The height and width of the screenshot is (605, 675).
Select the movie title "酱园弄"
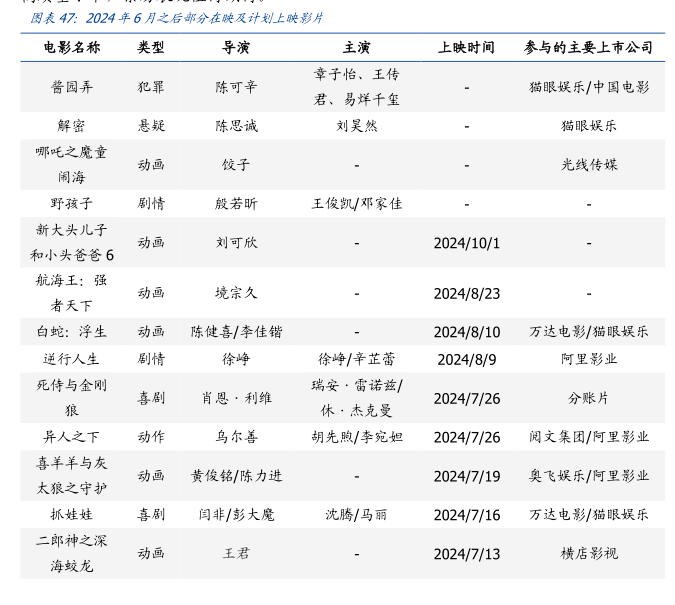click(x=72, y=87)
